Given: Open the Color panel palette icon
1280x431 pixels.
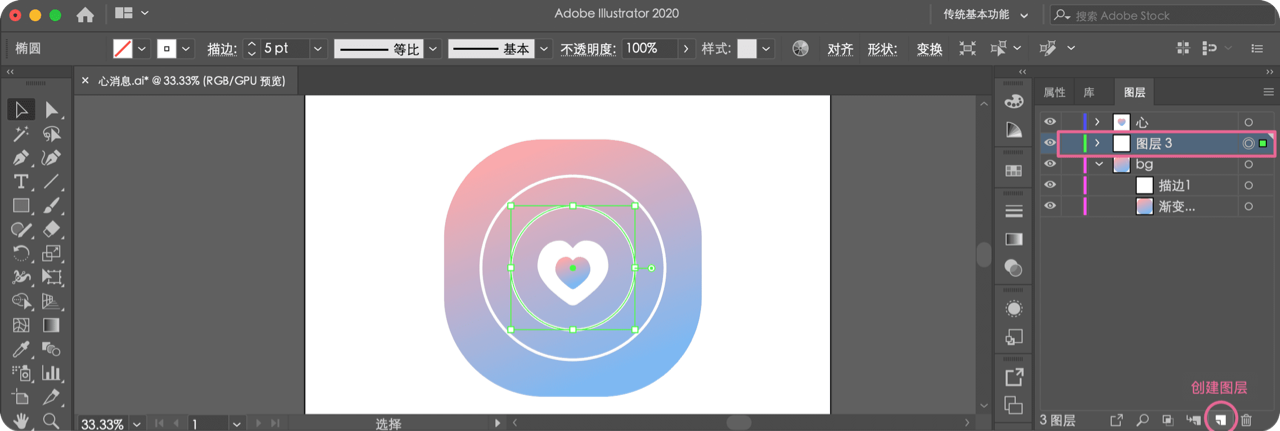Looking at the screenshot, I should point(1014,101).
